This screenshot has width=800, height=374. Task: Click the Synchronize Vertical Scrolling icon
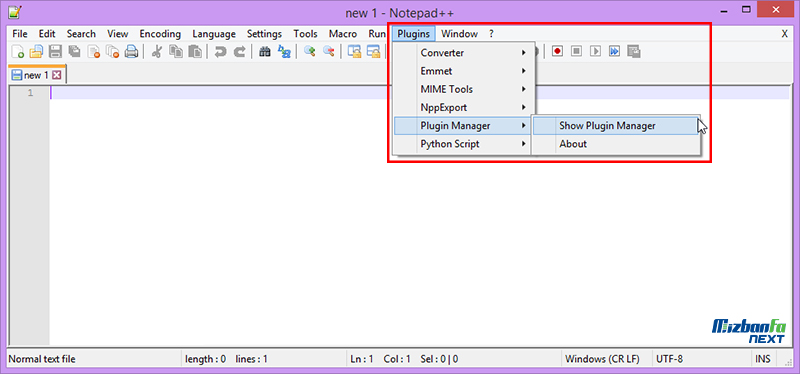[x=354, y=51]
